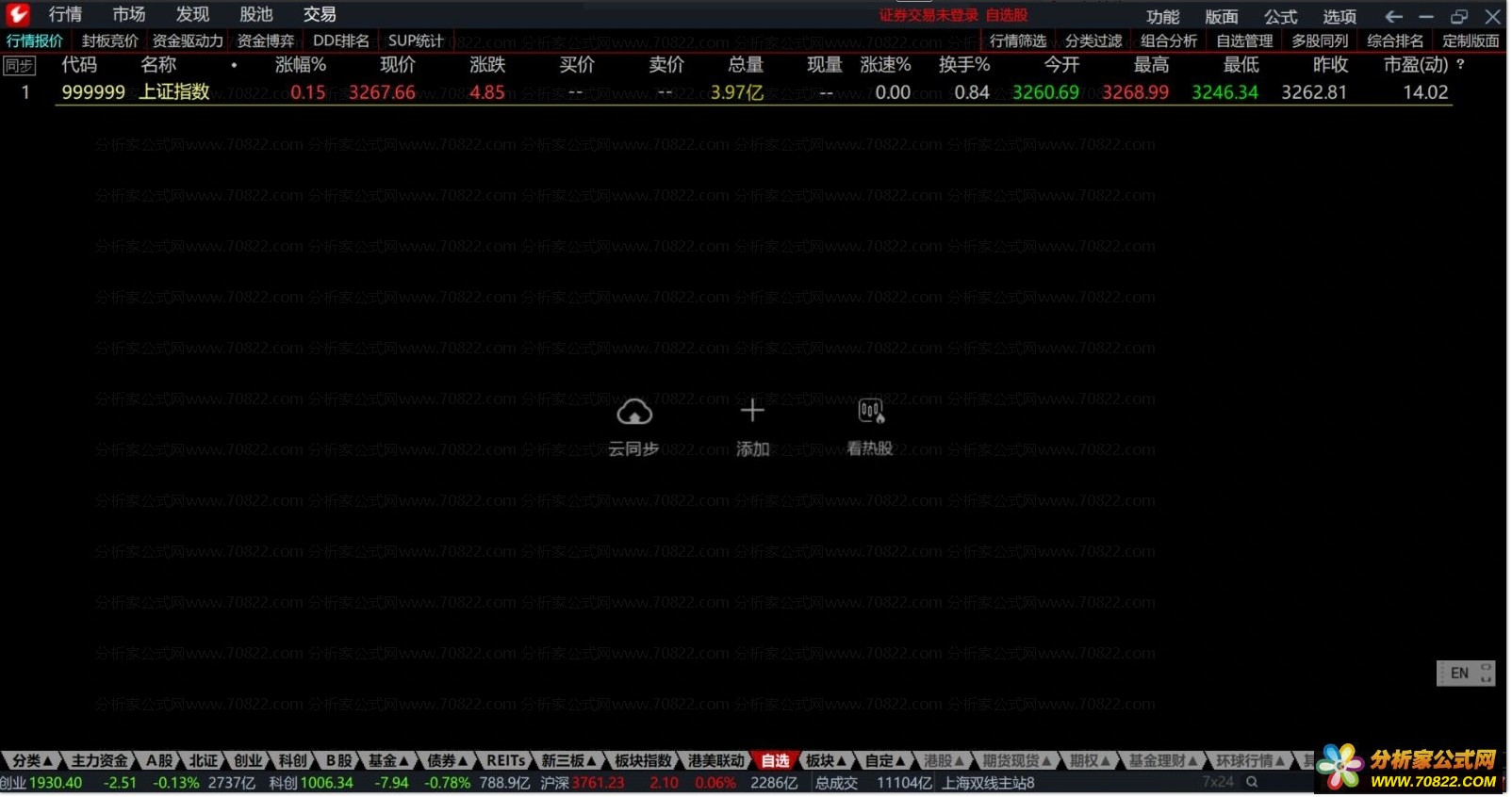The height and width of the screenshot is (797, 1512).
Task: Select the 北证 bottom tab
Action: [x=203, y=760]
